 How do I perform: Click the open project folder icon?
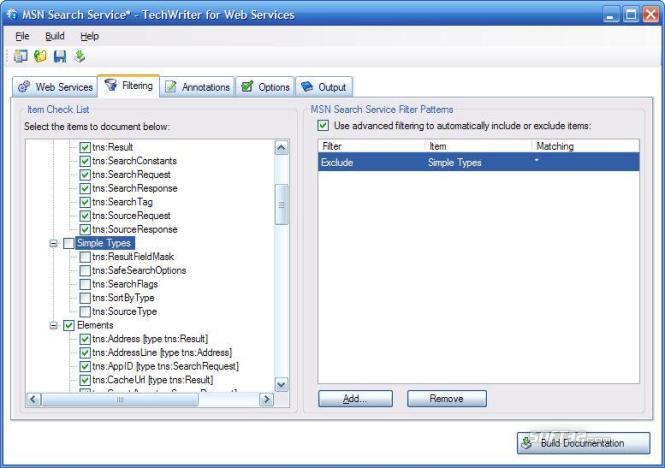click(x=40, y=56)
